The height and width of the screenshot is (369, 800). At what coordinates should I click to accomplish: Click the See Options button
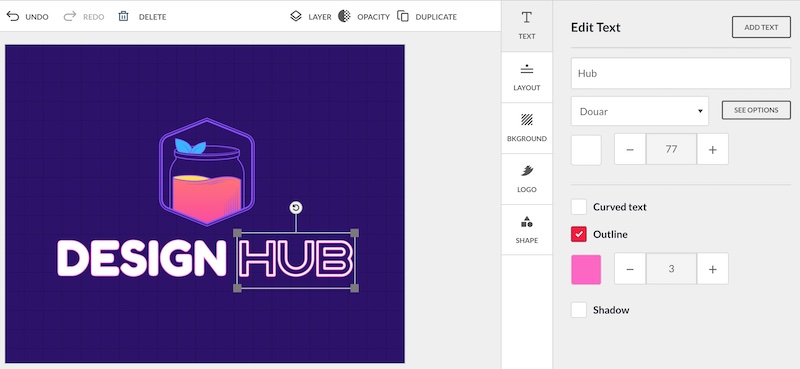point(756,110)
